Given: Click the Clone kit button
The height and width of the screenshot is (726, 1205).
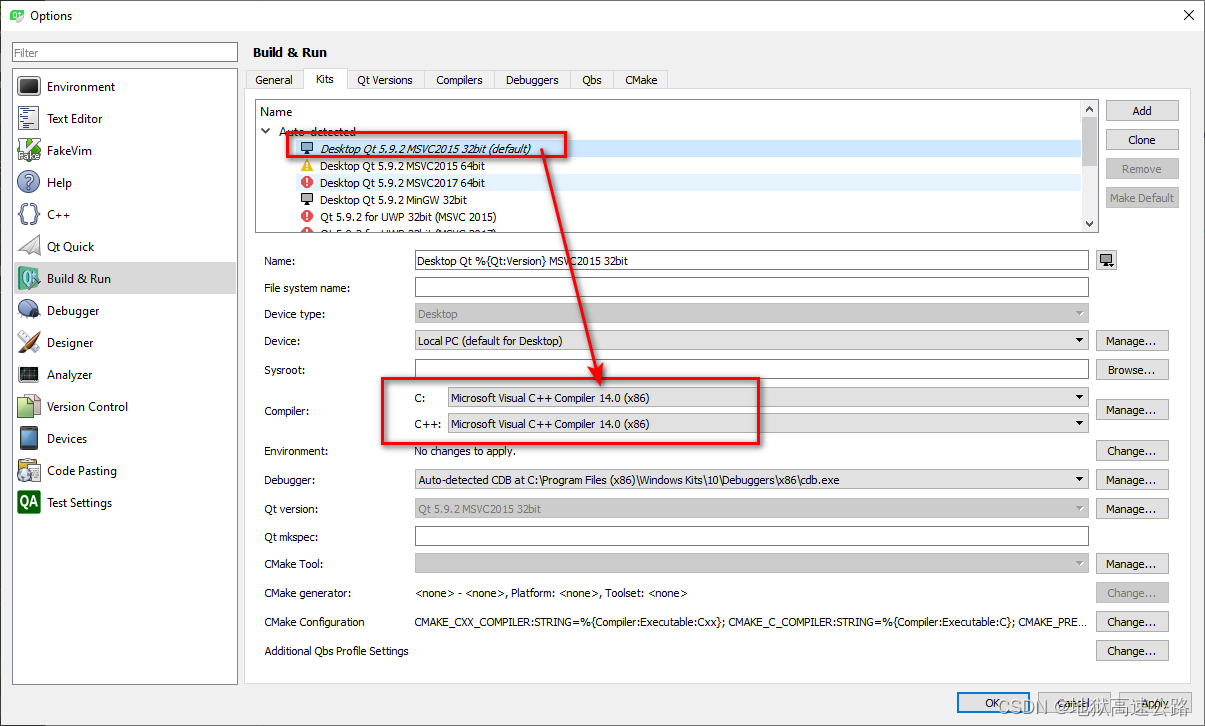Looking at the screenshot, I should coord(1142,140).
